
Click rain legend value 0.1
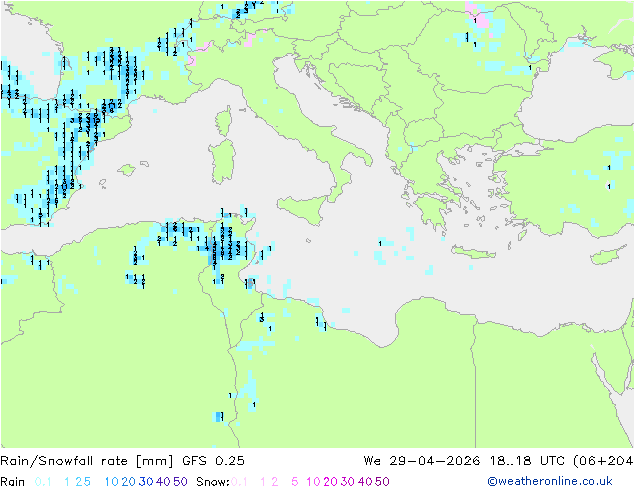coord(43,482)
